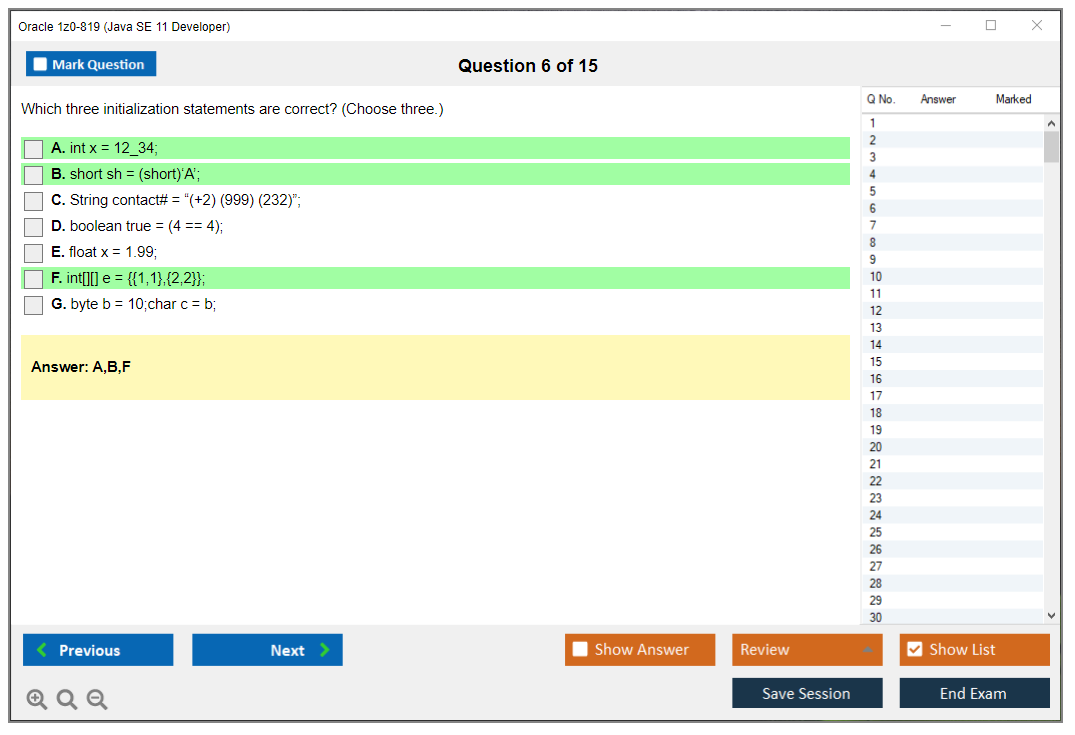Maximize the exam window
Image resolution: width=1075 pixels, height=735 pixels.
point(991,26)
